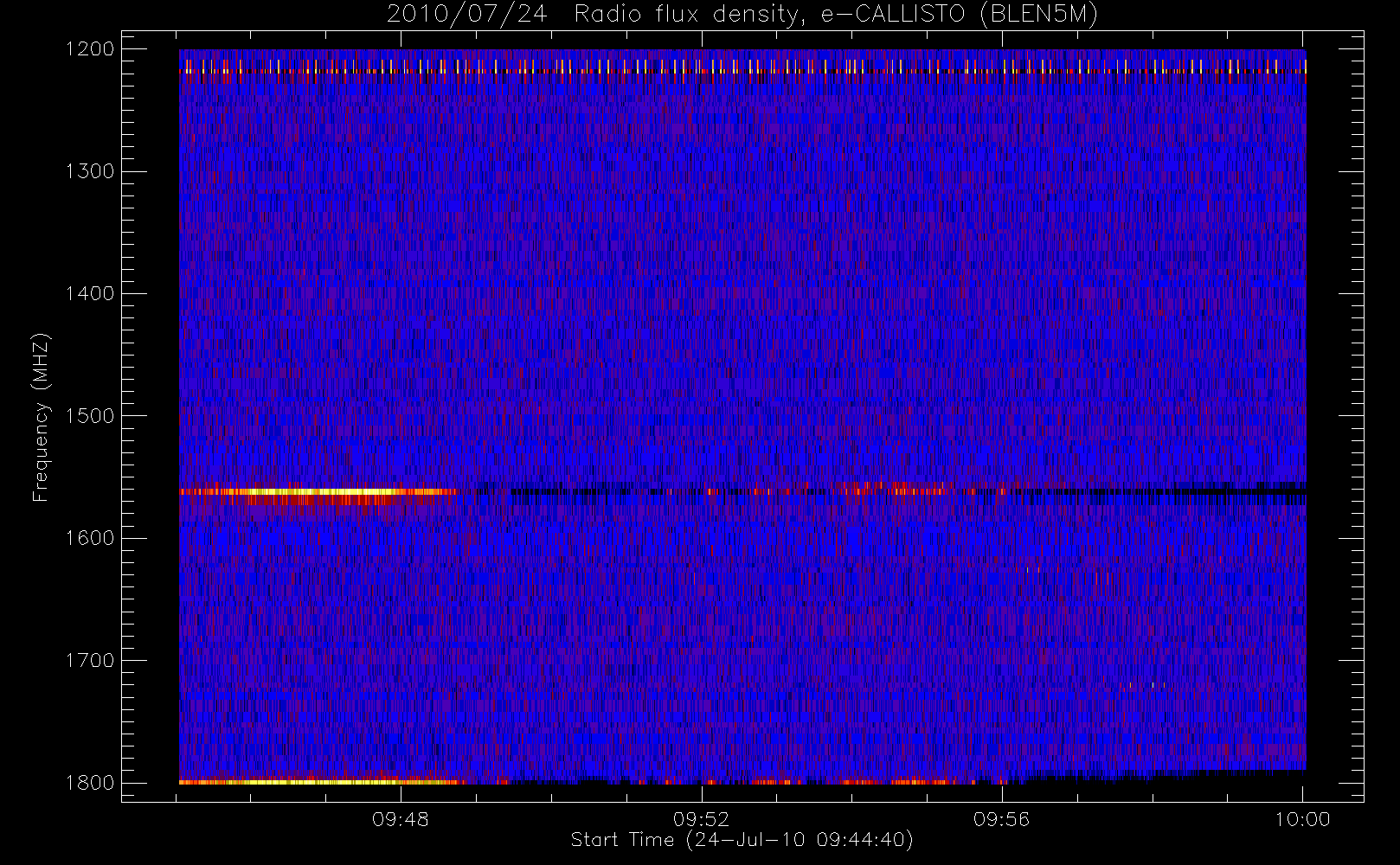Click the 1700 frequency tick label

coord(90,660)
